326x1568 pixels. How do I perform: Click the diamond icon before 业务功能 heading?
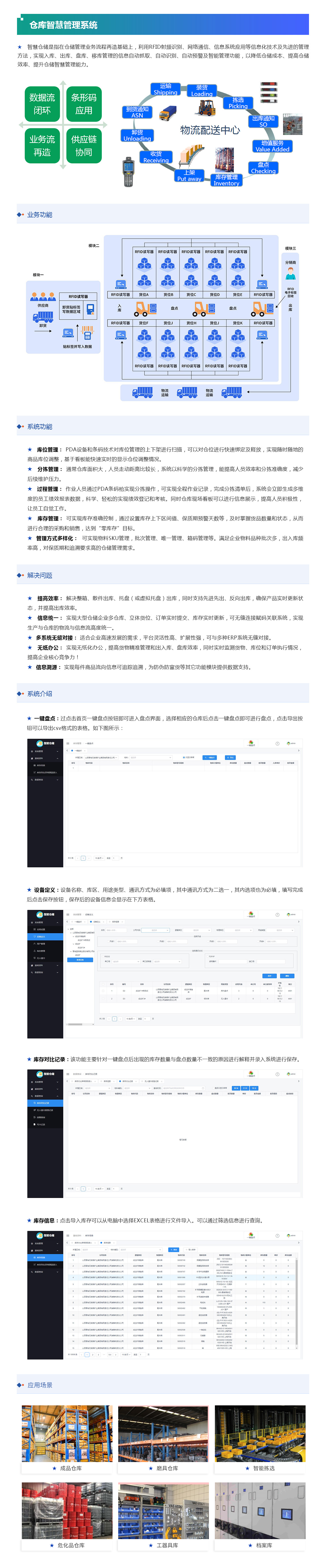[21, 215]
